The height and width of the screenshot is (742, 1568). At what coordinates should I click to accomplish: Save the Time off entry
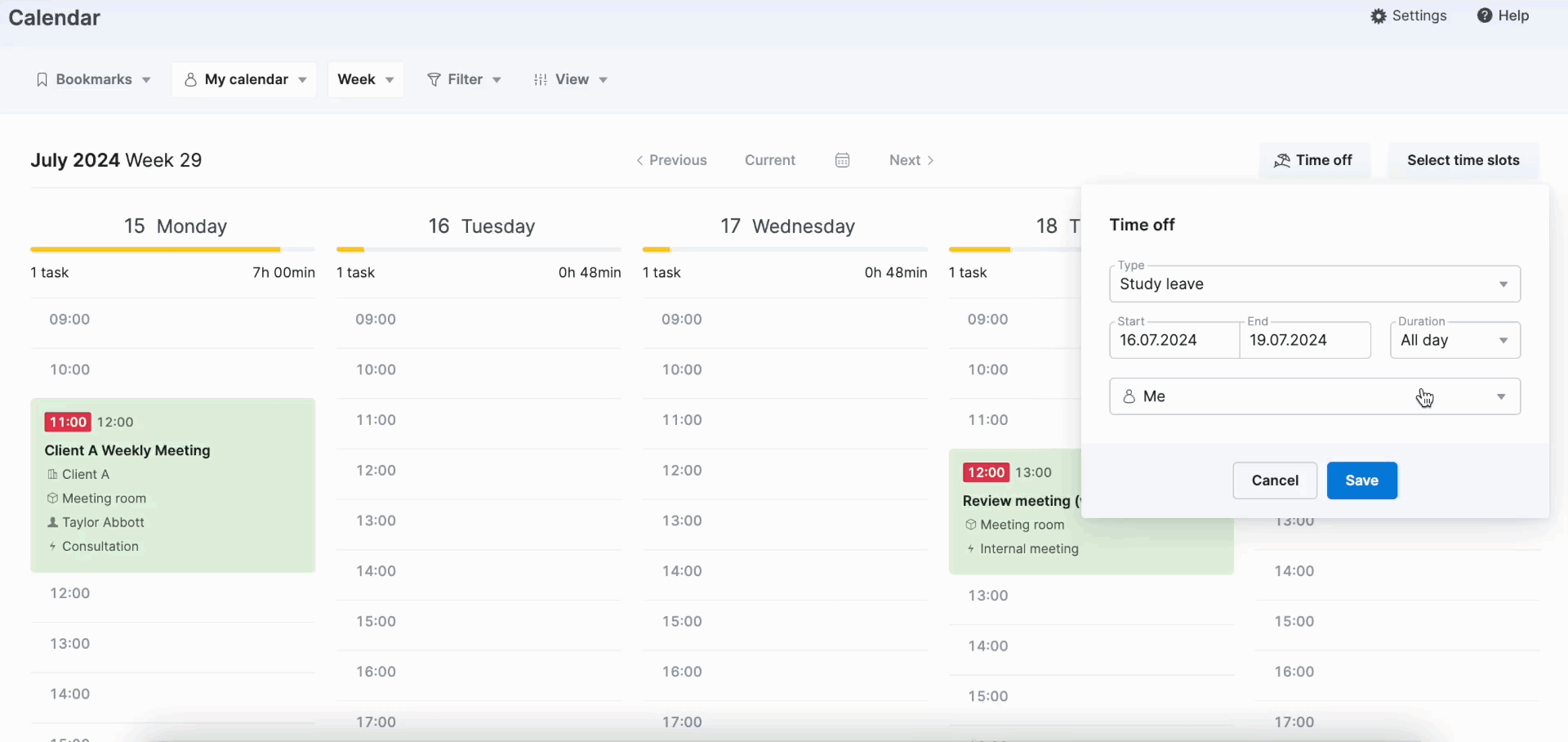click(x=1362, y=481)
